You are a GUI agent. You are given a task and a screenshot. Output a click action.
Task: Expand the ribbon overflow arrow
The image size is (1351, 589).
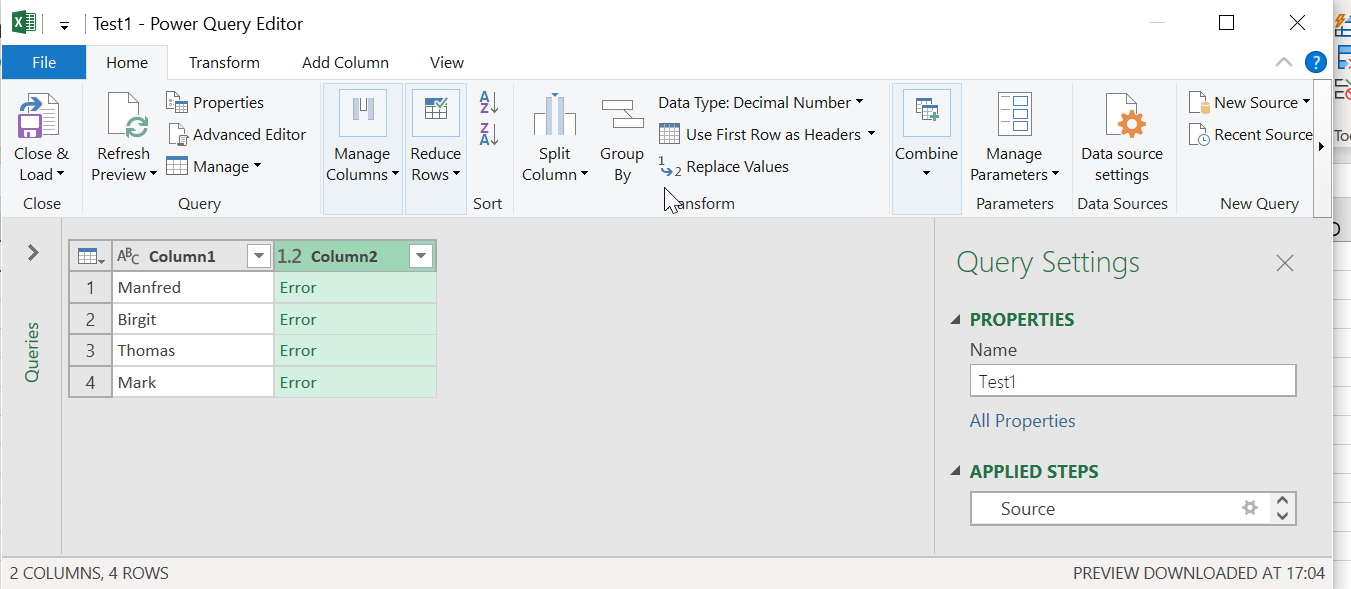click(x=1322, y=147)
